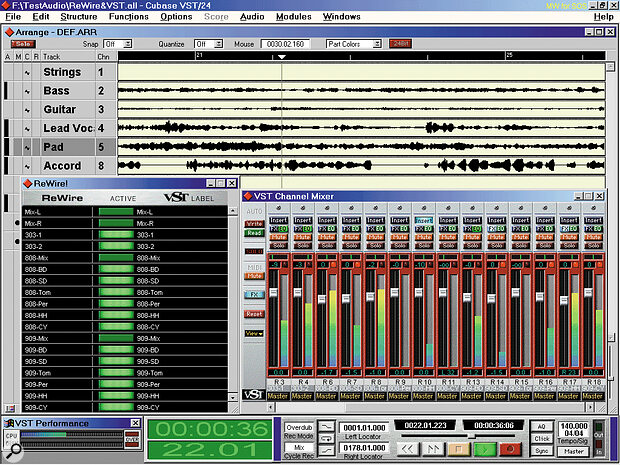The height and width of the screenshot is (465, 620).
Task: Mute mixer channel R 6
Action: pos(327,237)
